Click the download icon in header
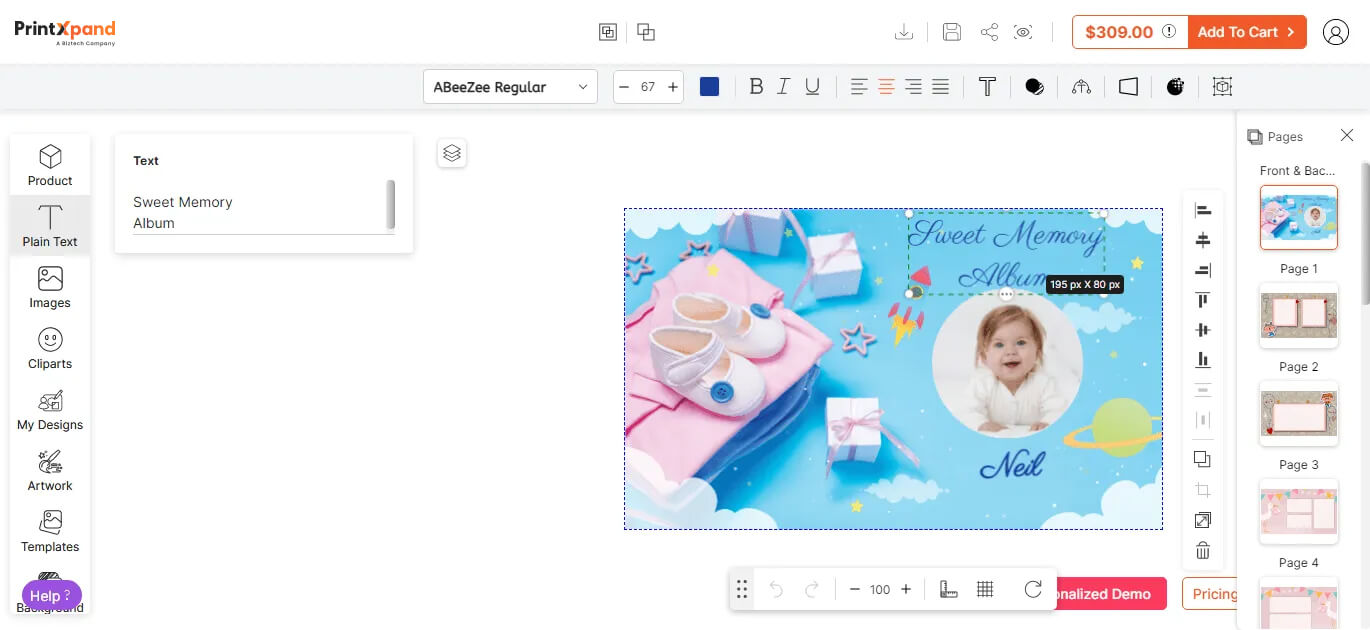The height and width of the screenshot is (630, 1370). tap(904, 32)
